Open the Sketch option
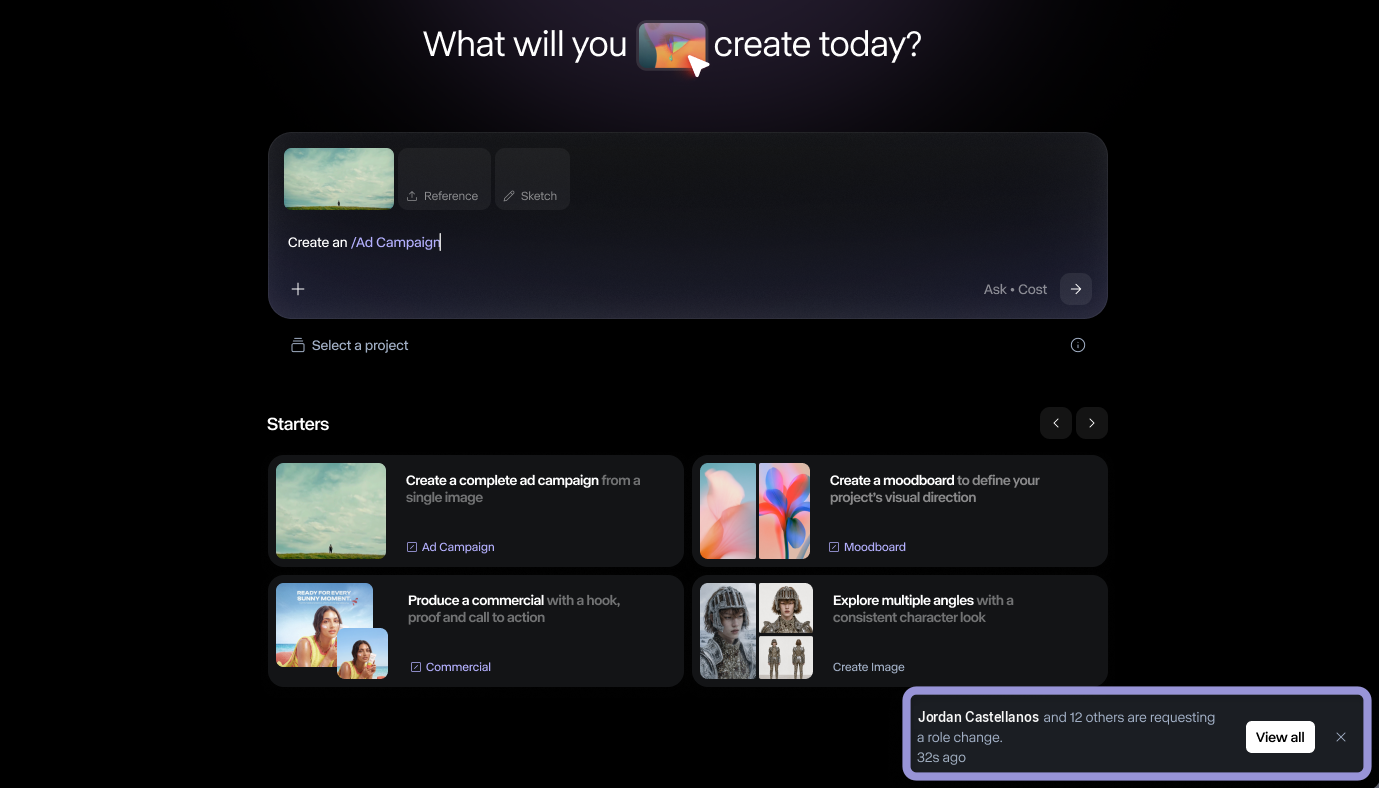Viewport: 1379px width, 788px height. [532, 179]
